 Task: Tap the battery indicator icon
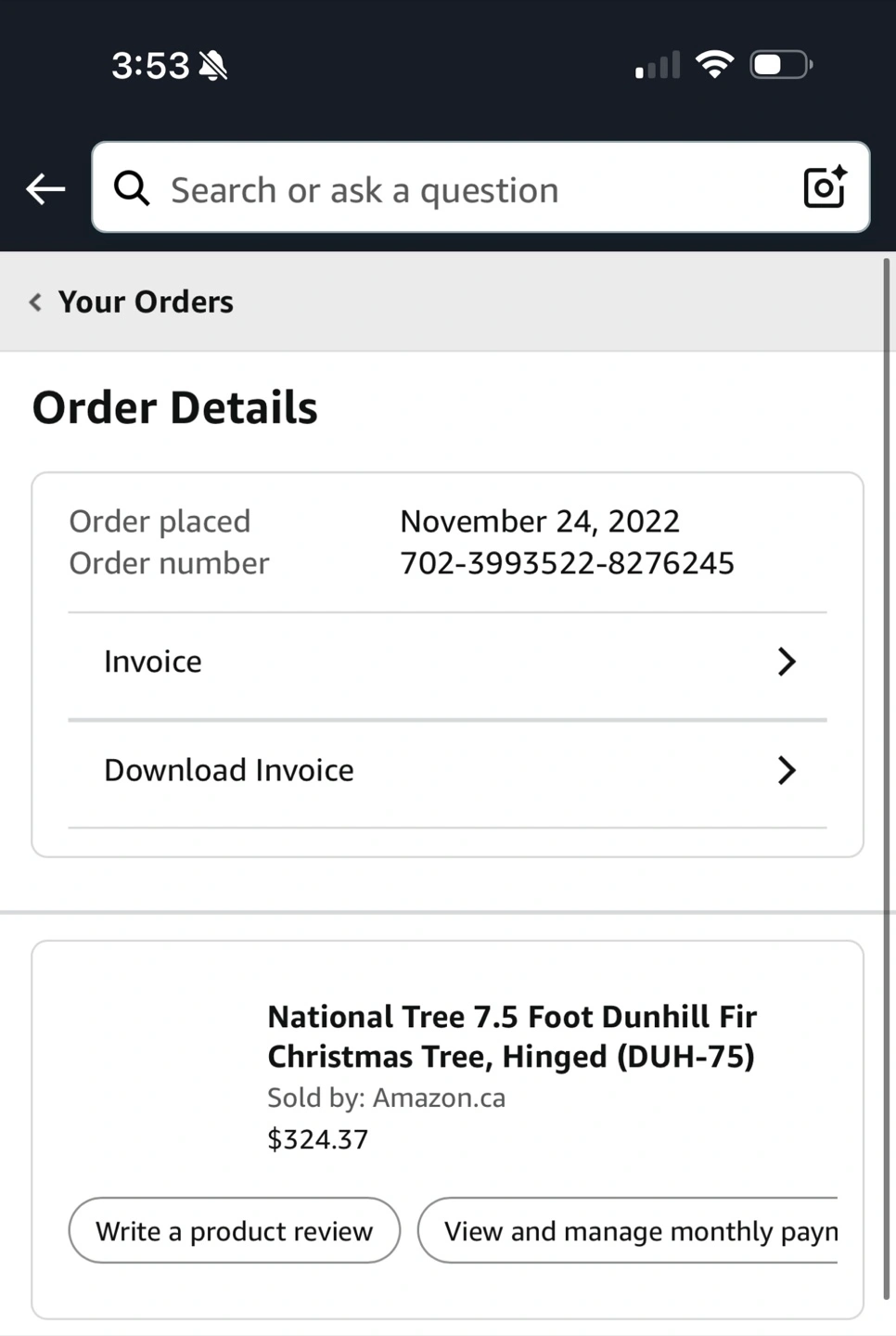click(781, 65)
